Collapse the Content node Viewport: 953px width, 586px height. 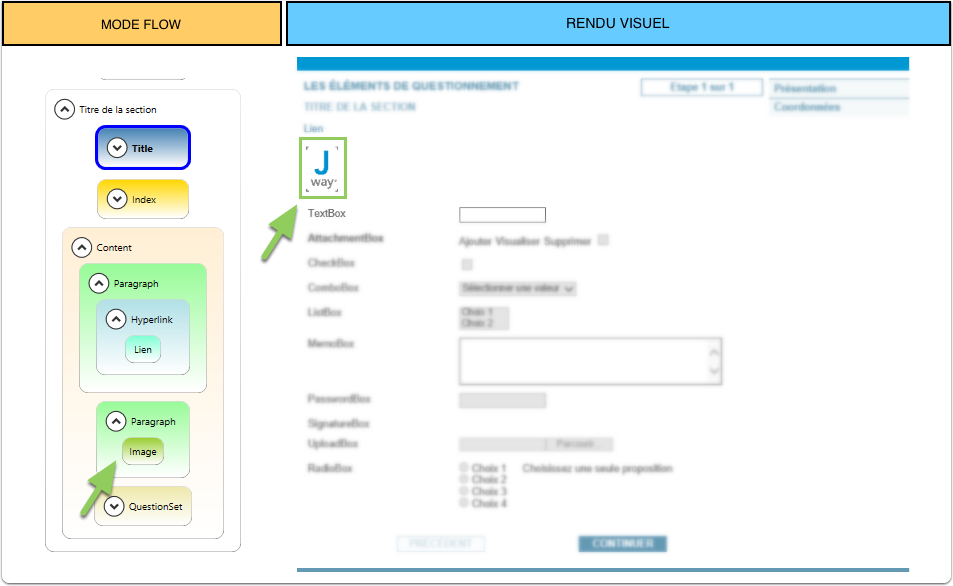coord(81,247)
